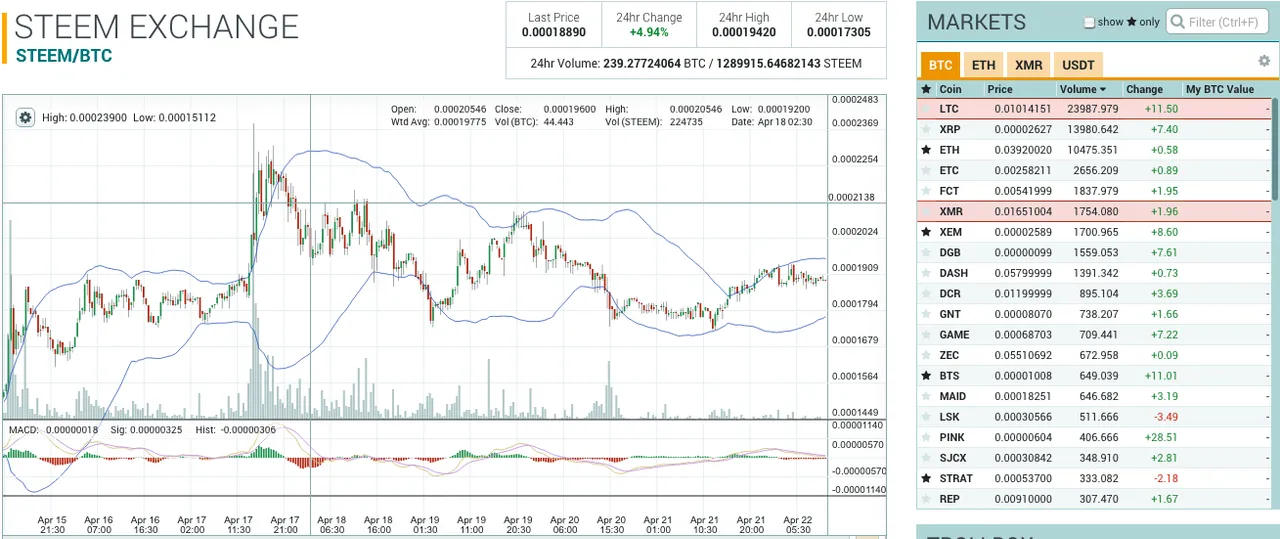The height and width of the screenshot is (539, 1280).
Task: Open the ZEC coin market
Action: pos(949,355)
